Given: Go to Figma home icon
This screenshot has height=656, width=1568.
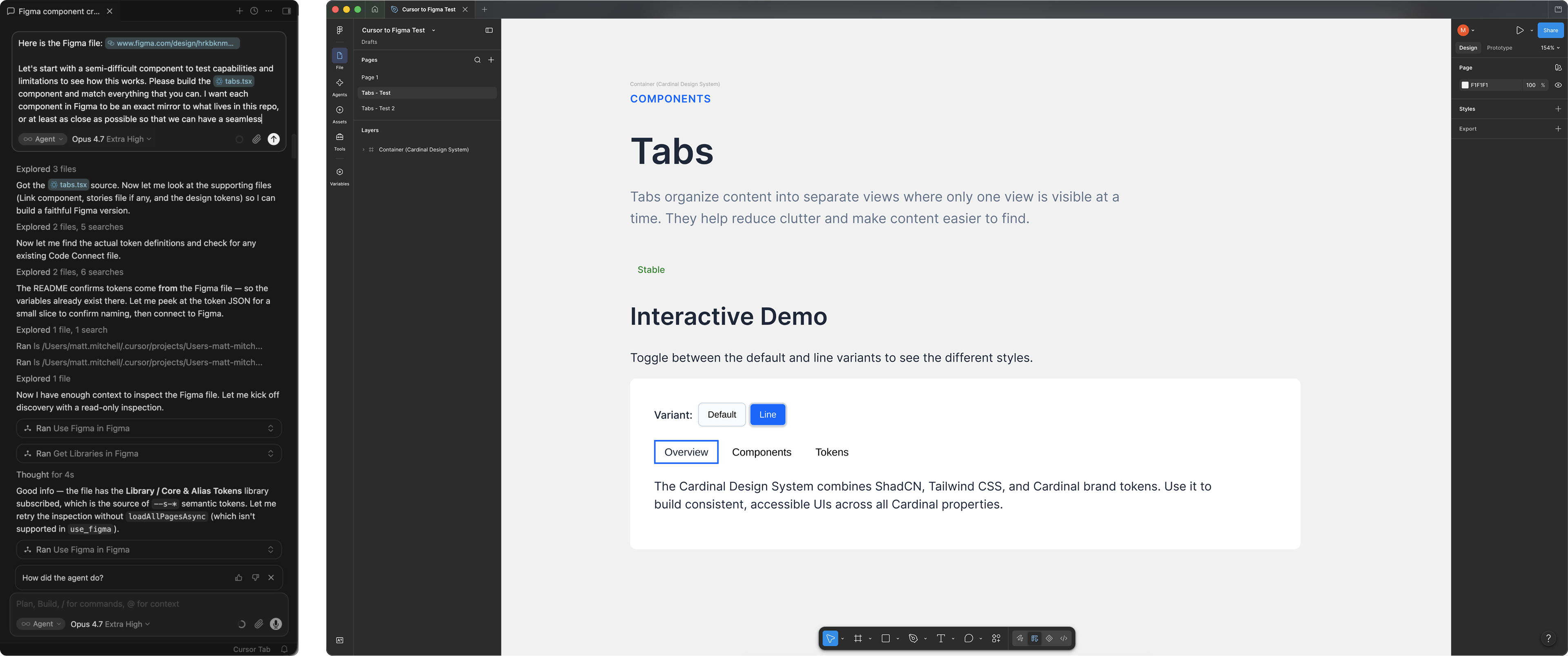Looking at the screenshot, I should pyautogui.click(x=375, y=9).
